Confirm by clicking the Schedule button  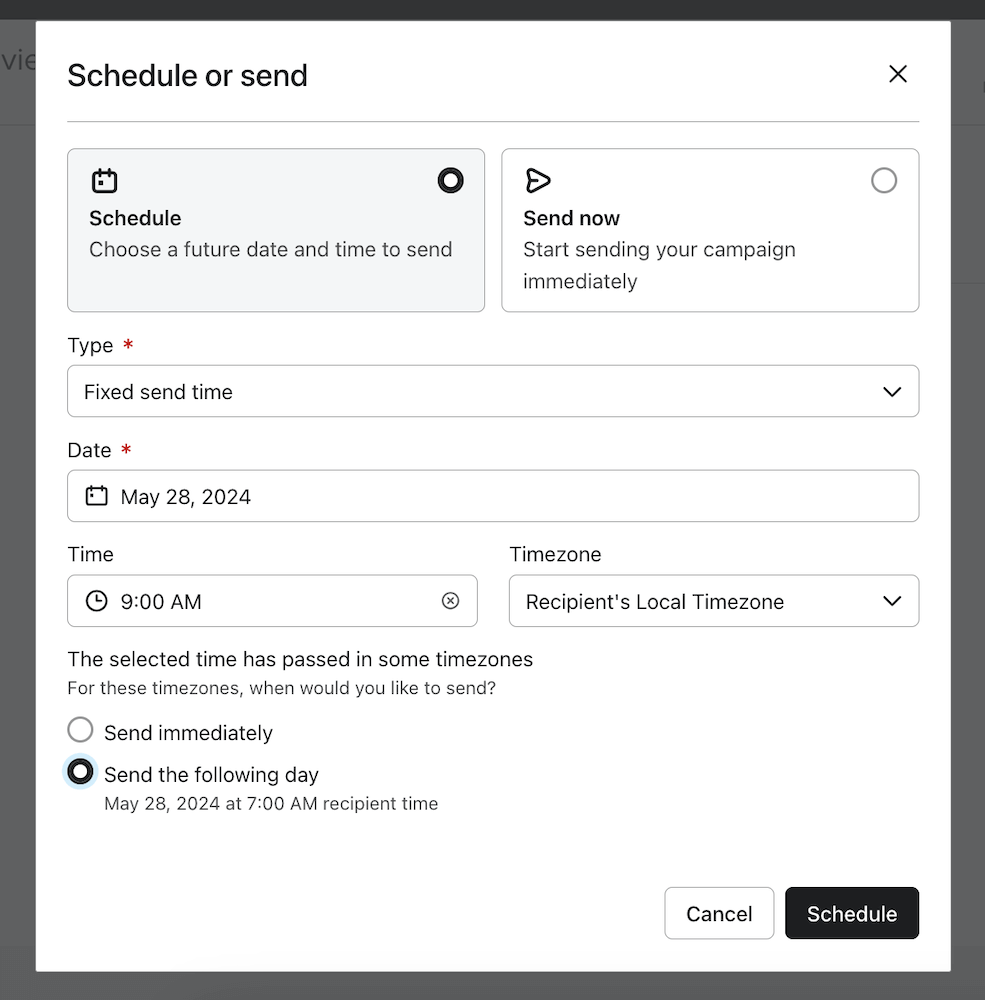(851, 913)
